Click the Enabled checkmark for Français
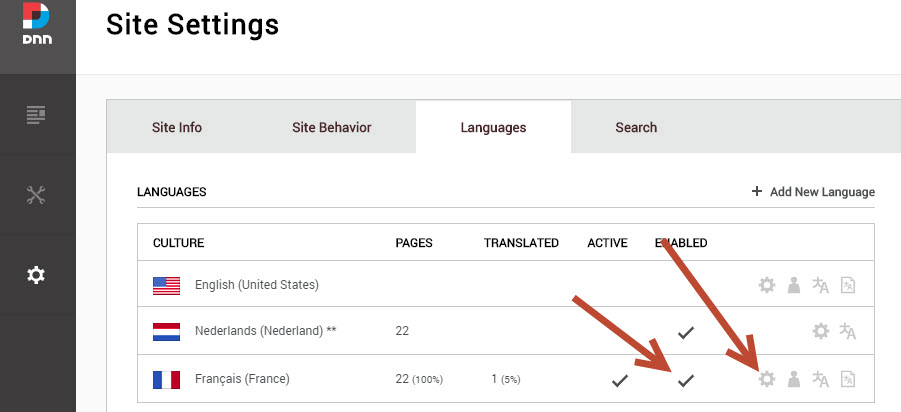The width and height of the screenshot is (901, 412). pyautogui.click(x=685, y=380)
